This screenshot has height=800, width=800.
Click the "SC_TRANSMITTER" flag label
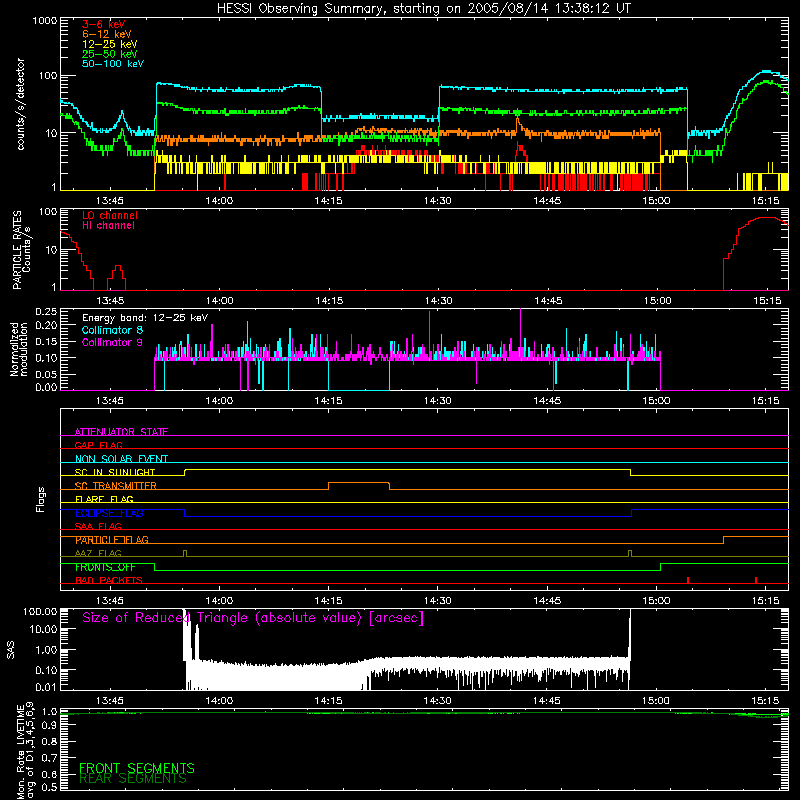pyautogui.click(x=116, y=486)
